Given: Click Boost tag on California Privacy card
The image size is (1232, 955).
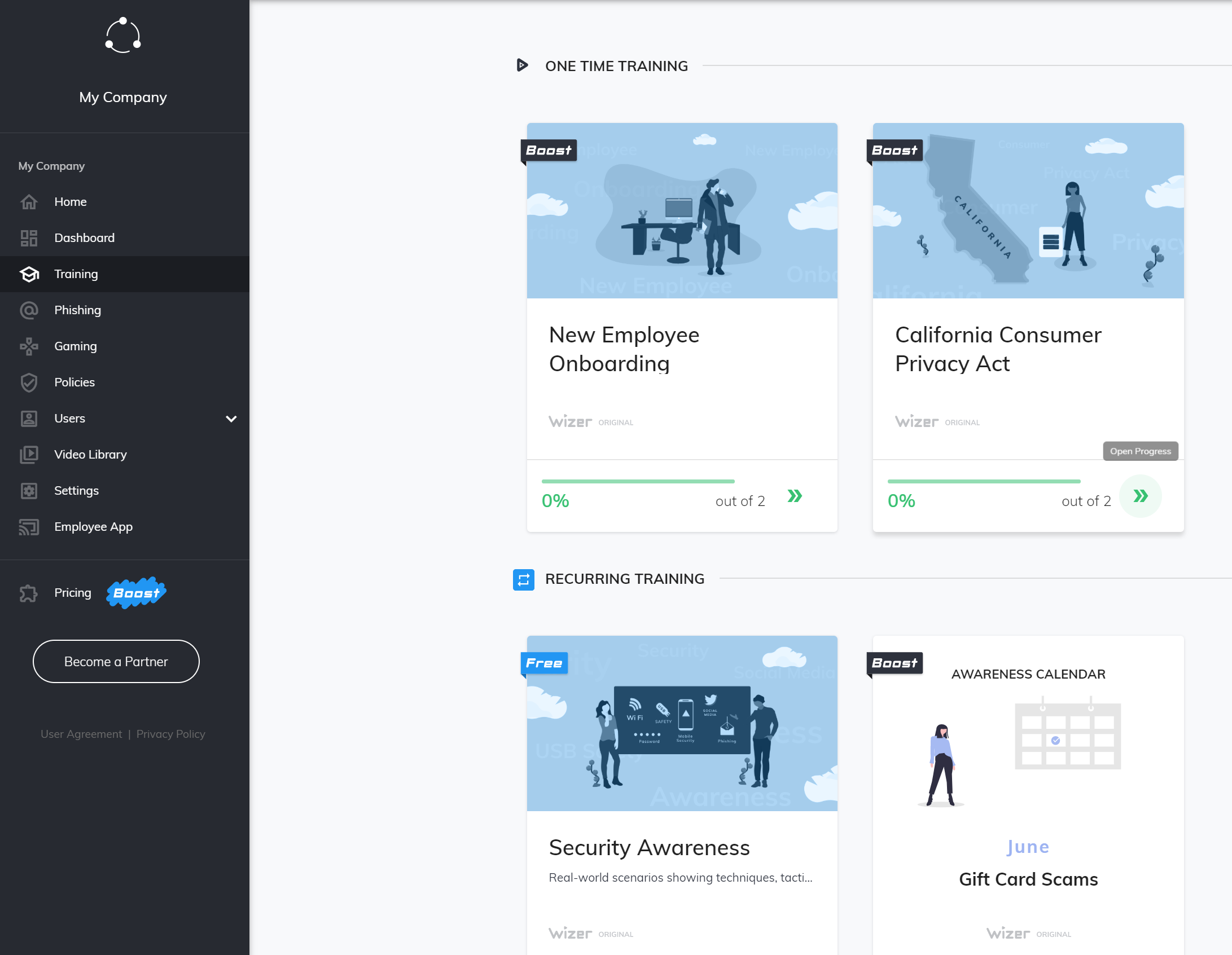Looking at the screenshot, I should point(895,150).
